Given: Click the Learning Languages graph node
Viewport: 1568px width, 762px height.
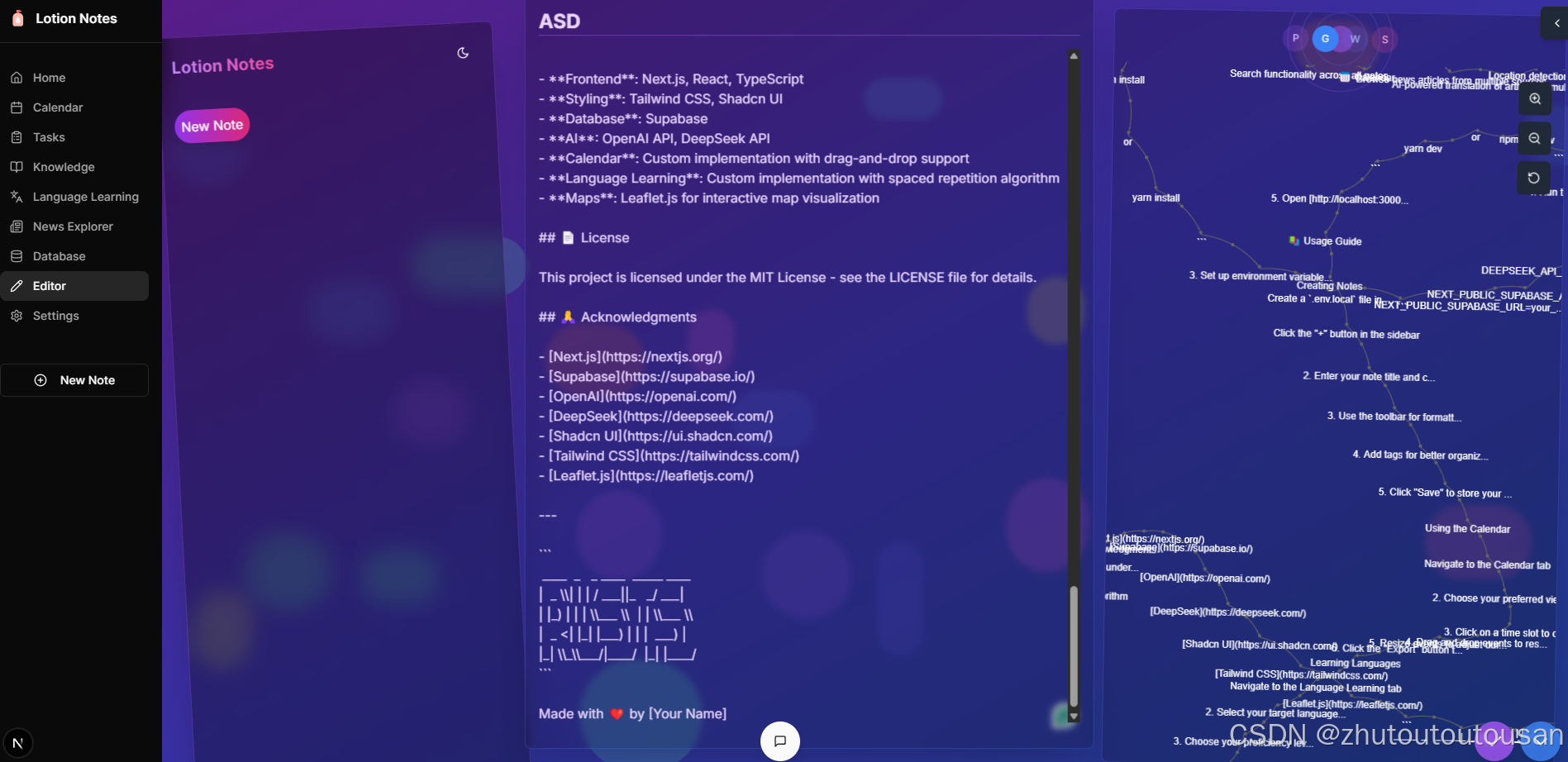Looking at the screenshot, I should [x=1355, y=663].
